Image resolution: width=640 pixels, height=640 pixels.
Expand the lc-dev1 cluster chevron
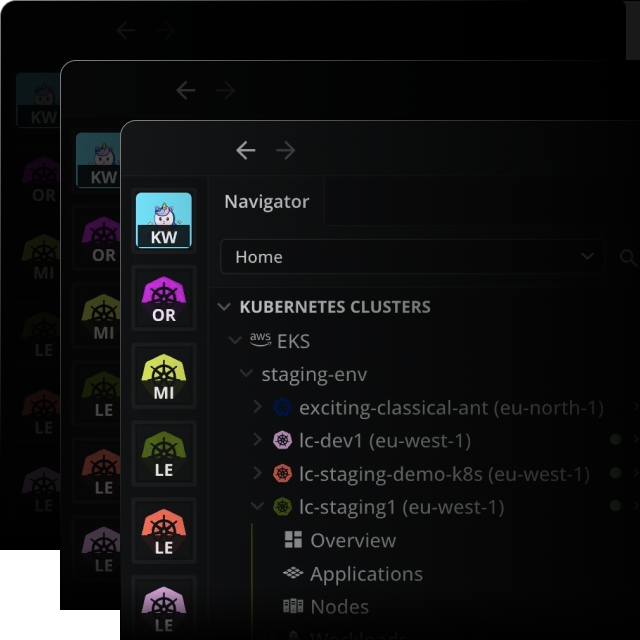click(x=257, y=440)
